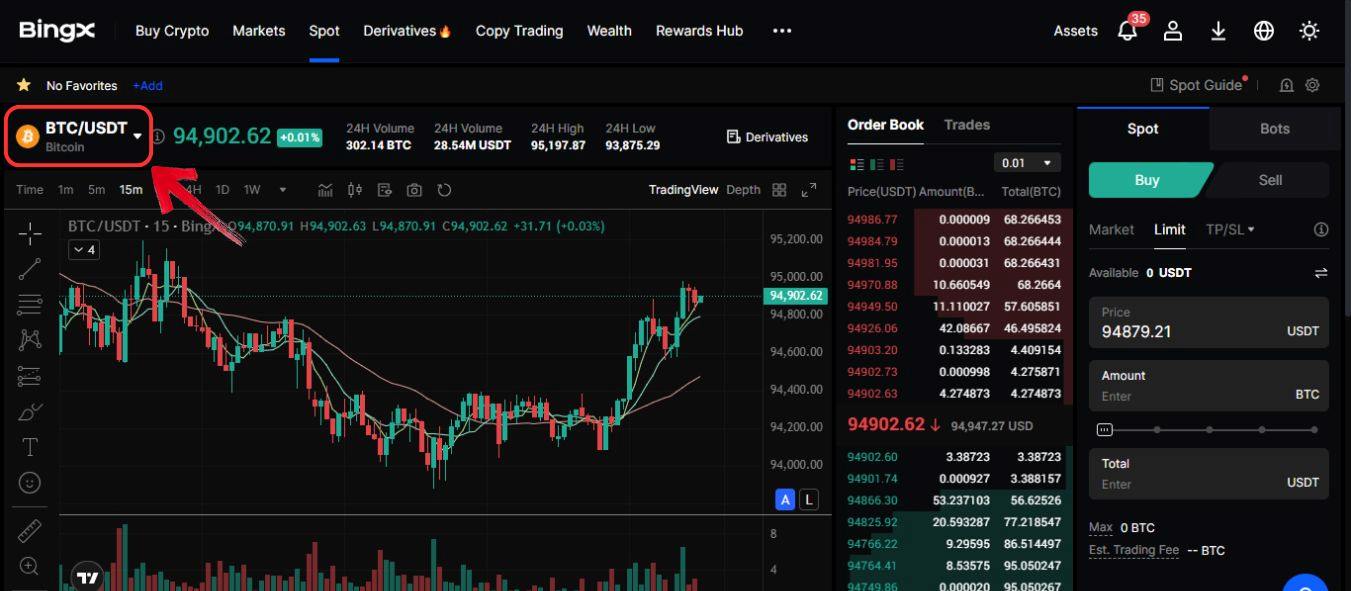Select the 1m timeframe
The width and height of the screenshot is (1351, 591).
click(x=65, y=190)
